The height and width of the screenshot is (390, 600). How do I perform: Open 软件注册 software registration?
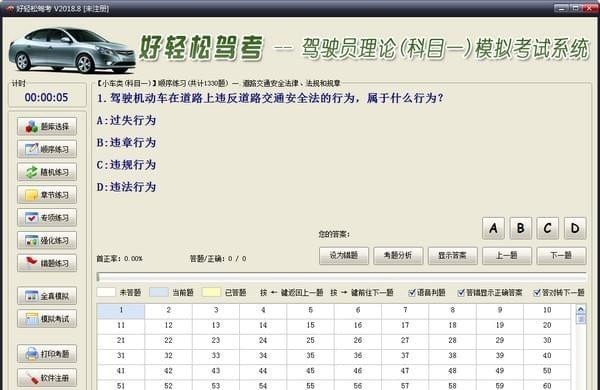(47, 378)
